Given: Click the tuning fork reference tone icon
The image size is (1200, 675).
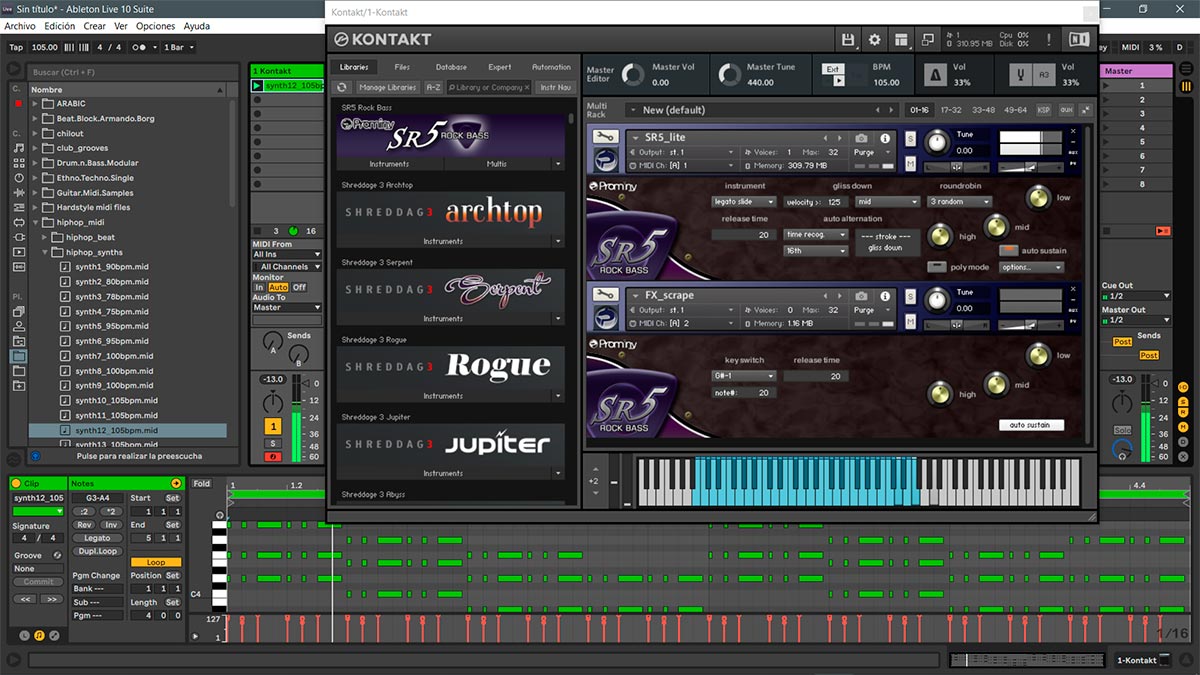Looking at the screenshot, I should pos(1022,75).
